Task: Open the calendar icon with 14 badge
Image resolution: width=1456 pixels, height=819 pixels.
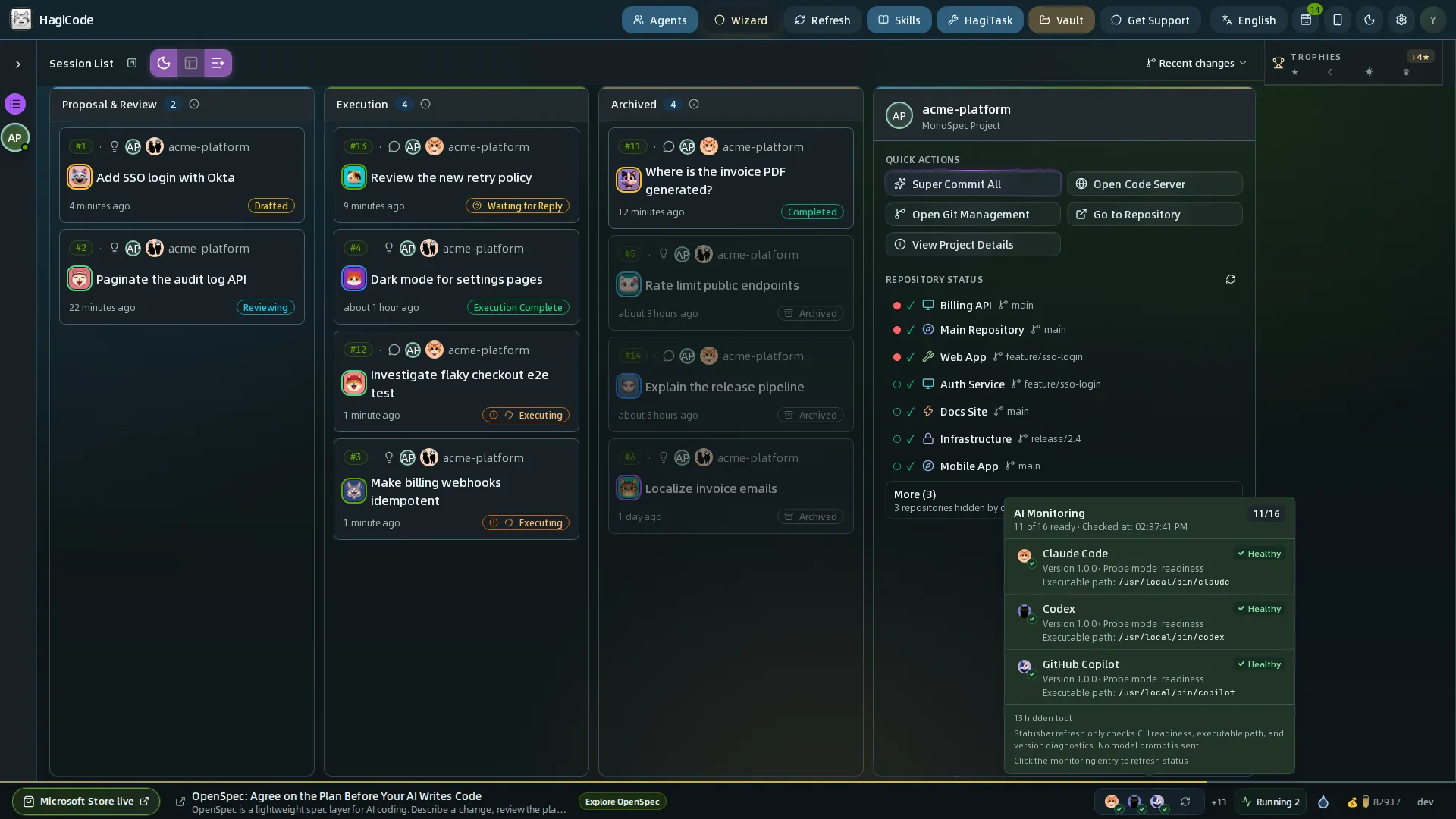Action: [x=1306, y=20]
